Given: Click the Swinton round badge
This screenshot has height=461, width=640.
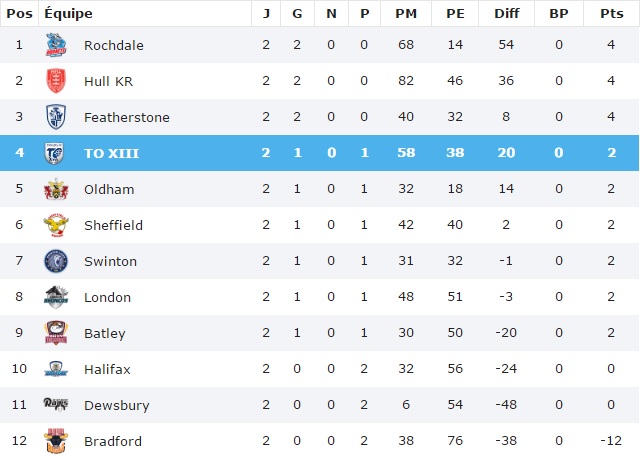Looking at the screenshot, I should pos(56,261).
